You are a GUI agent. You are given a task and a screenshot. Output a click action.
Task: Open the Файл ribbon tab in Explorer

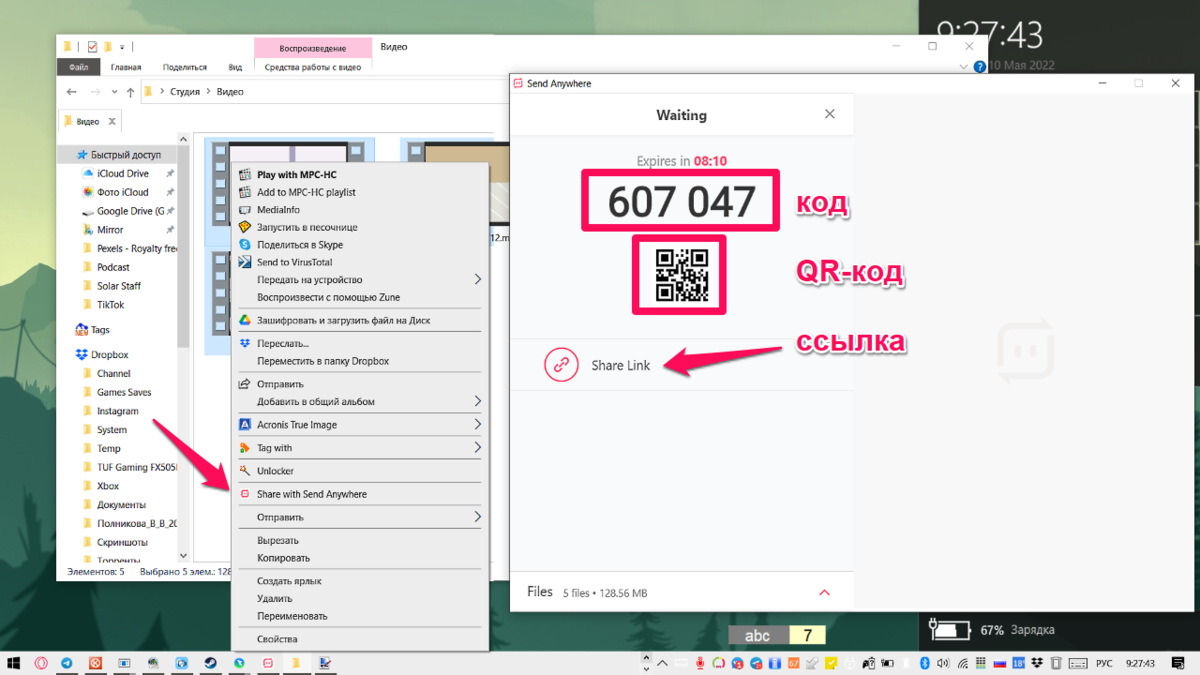[x=79, y=67]
